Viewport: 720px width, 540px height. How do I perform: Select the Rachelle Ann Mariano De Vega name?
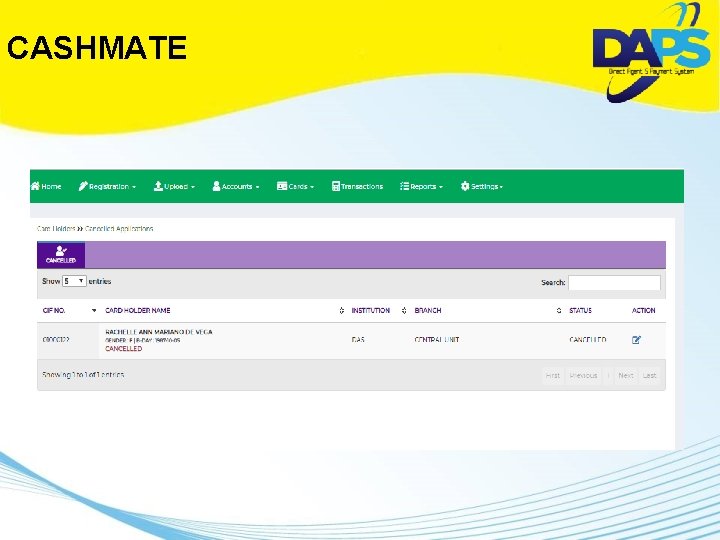[x=159, y=332]
